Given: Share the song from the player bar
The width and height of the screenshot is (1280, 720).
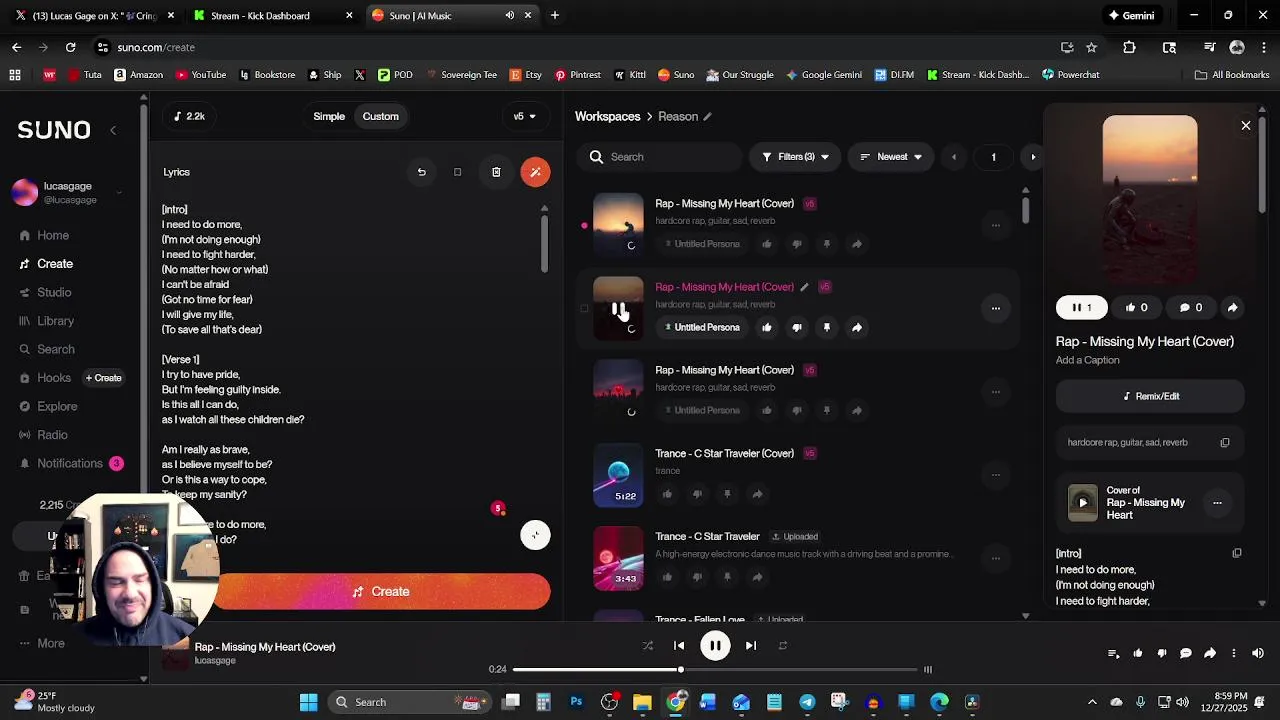Looking at the screenshot, I should pos(1209,653).
